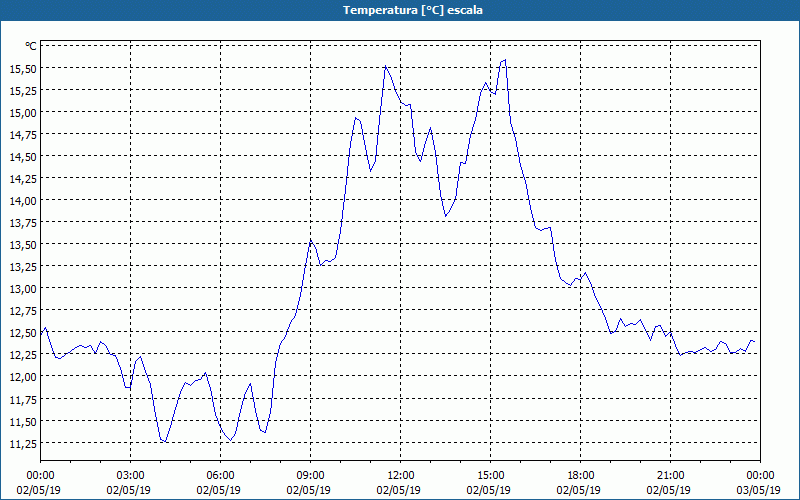The height and width of the screenshot is (500, 800).
Task: Click the 02/05/19 date under first 00:00
Action: point(39,490)
